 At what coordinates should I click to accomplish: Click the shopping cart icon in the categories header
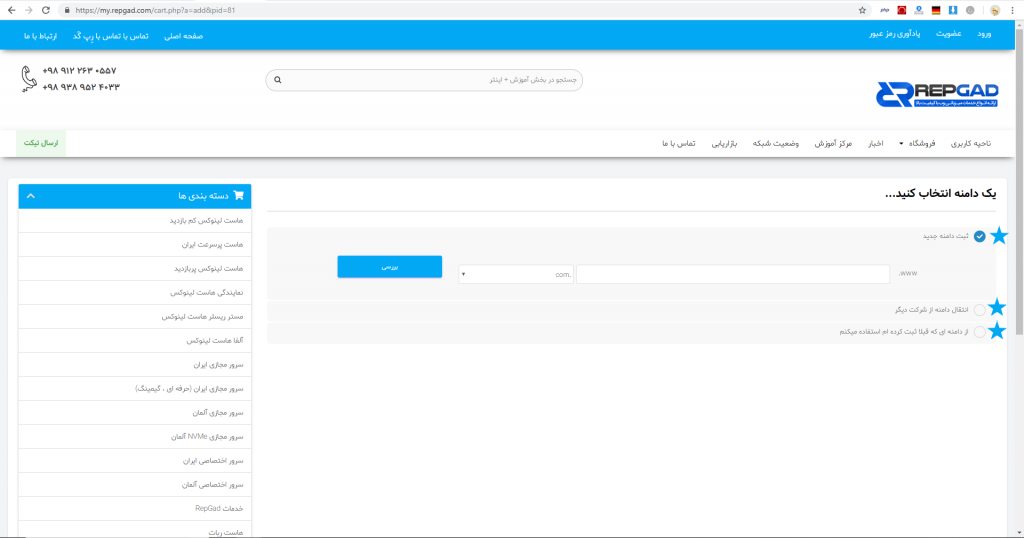(238, 195)
